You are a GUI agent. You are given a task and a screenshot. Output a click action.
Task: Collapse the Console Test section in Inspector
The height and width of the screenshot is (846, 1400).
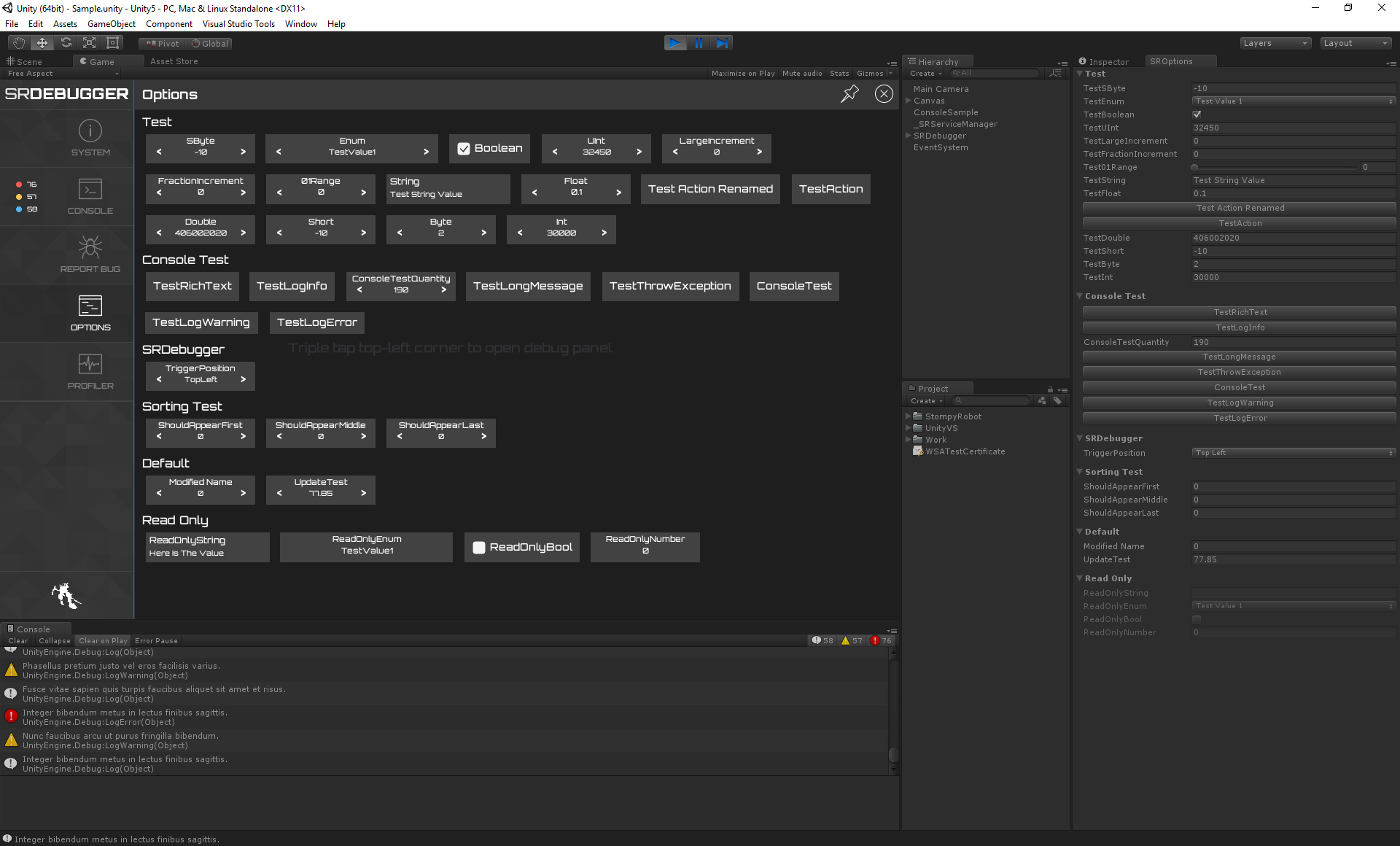click(1080, 296)
